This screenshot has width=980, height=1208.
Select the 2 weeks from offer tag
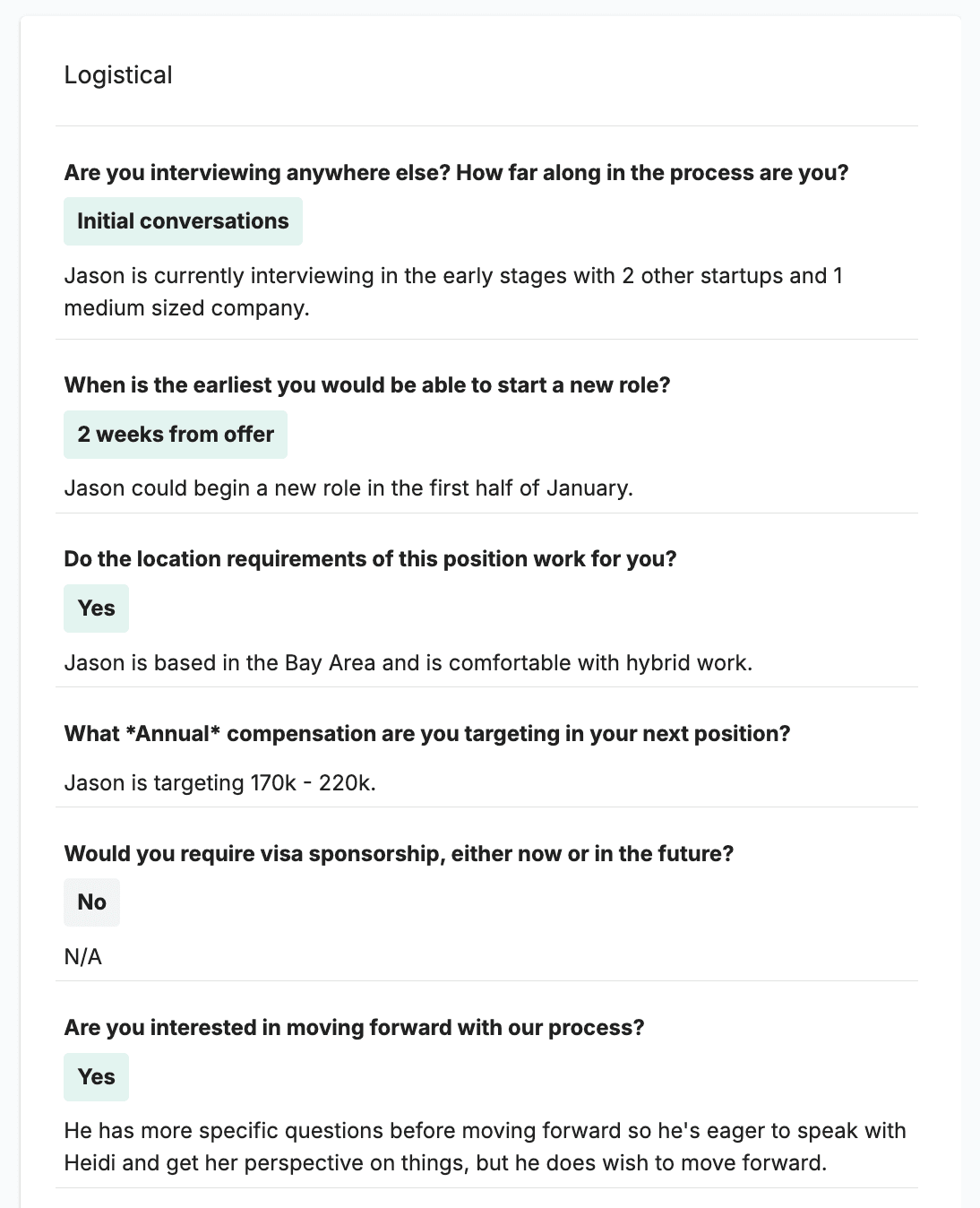click(x=176, y=435)
